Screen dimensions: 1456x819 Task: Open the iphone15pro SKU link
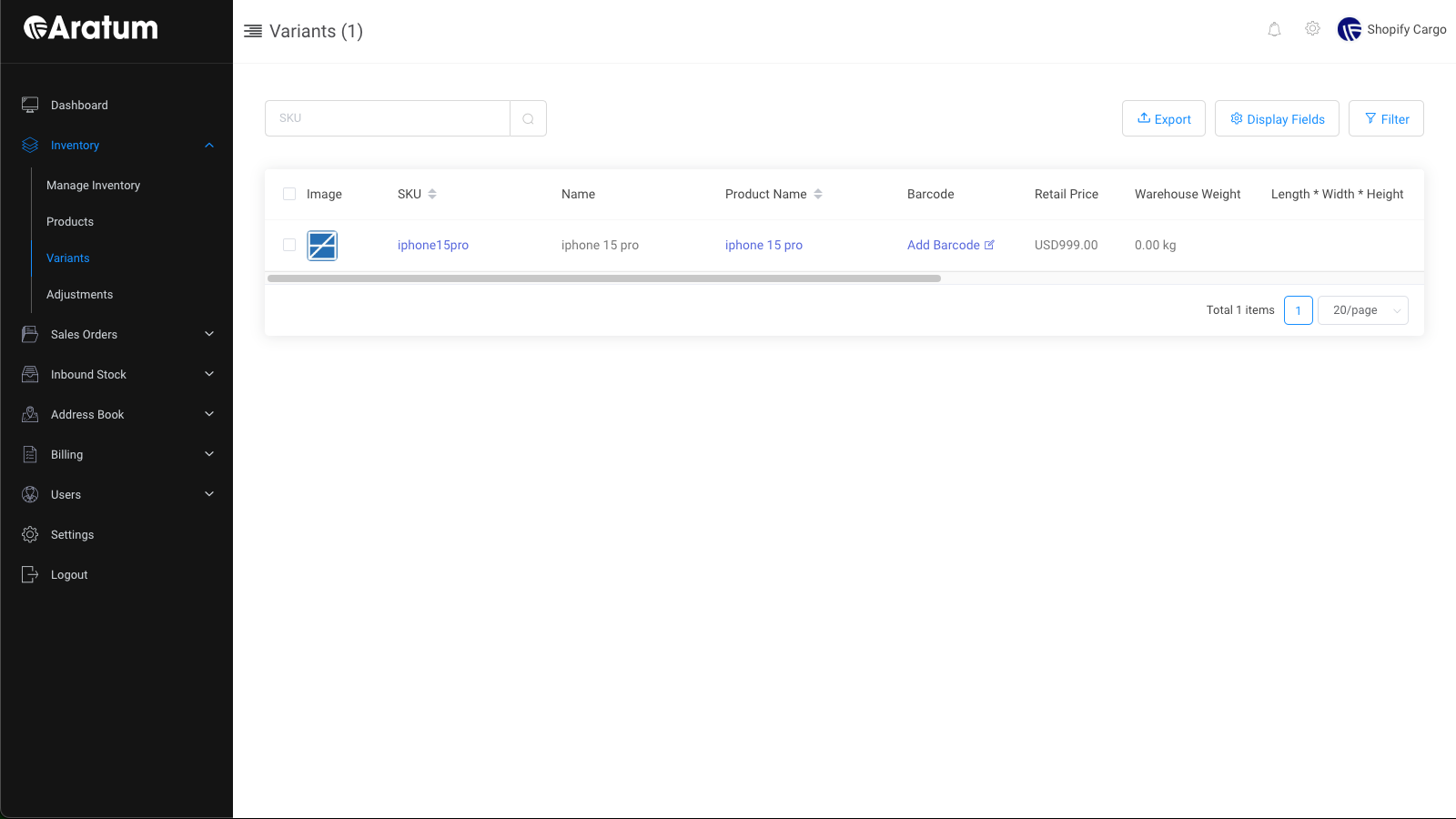433,245
